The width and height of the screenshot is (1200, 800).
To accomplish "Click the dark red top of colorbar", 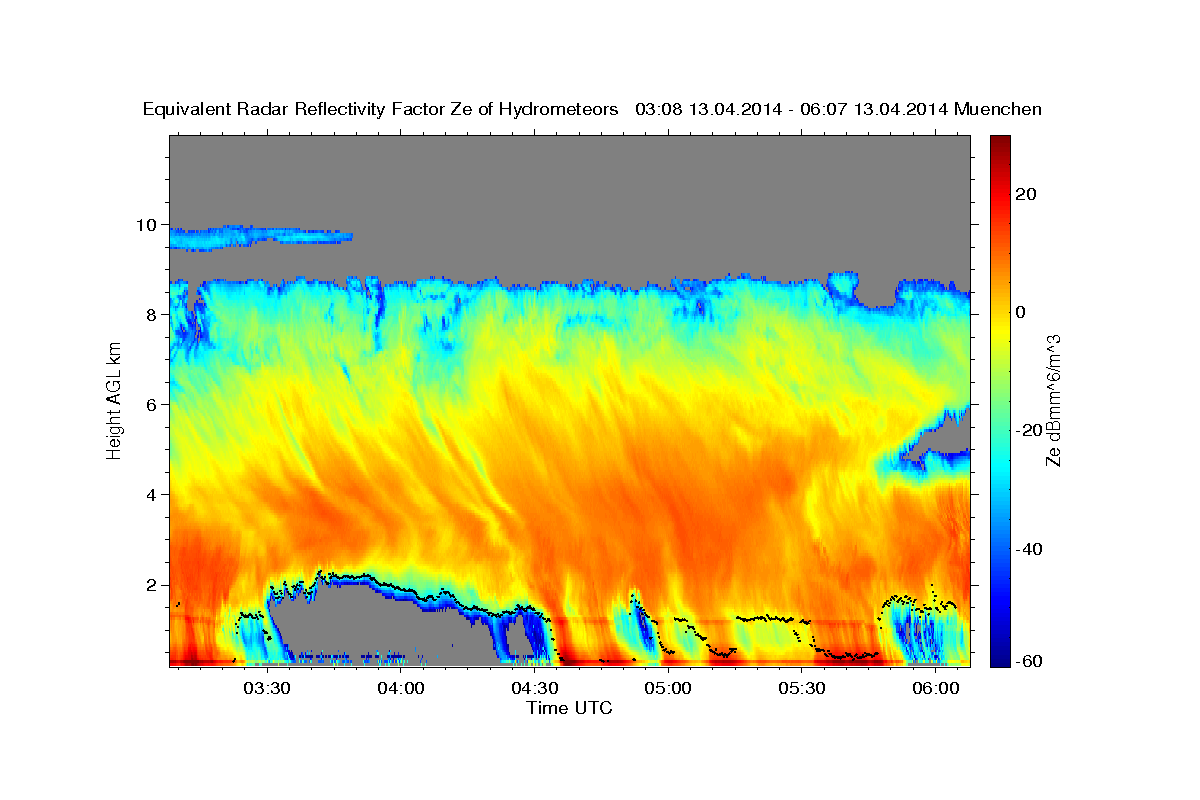I will click(999, 142).
